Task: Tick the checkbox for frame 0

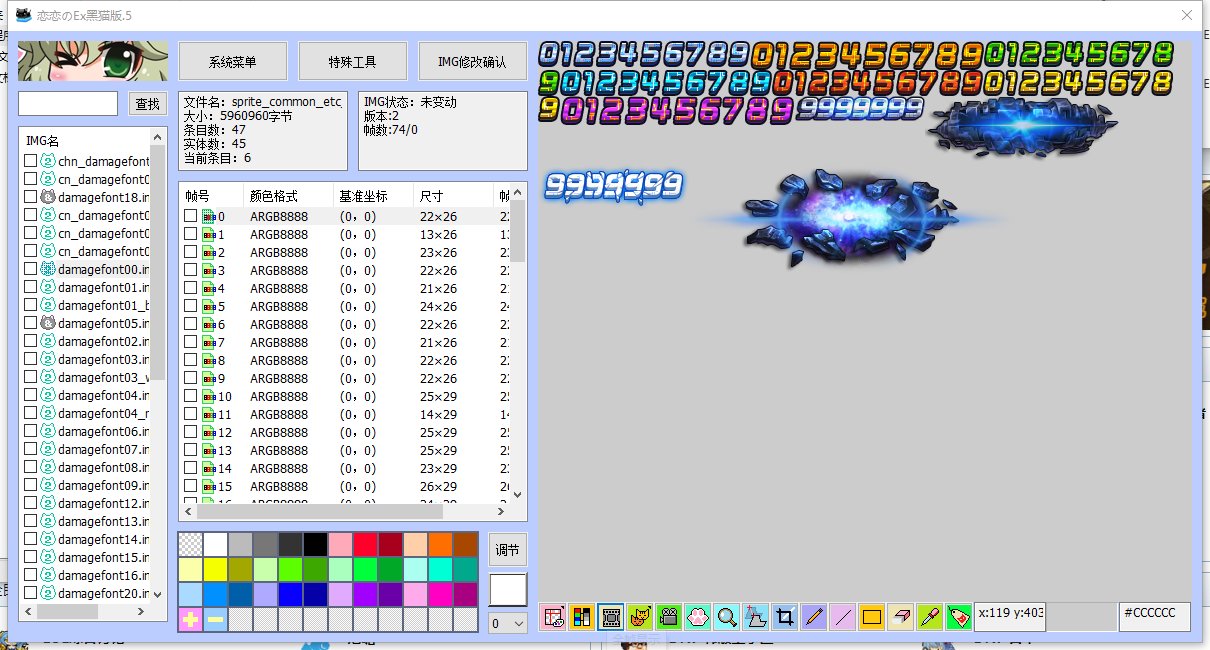Action: coord(191,216)
